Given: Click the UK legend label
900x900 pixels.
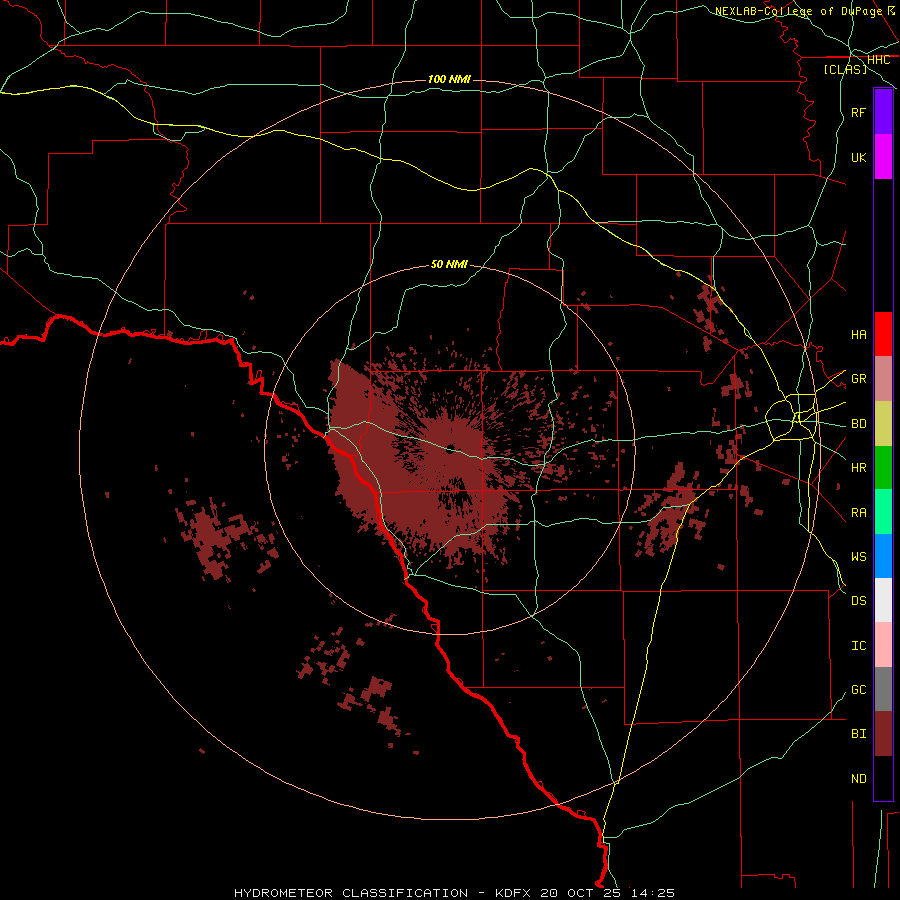Looking at the screenshot, I should [858, 157].
